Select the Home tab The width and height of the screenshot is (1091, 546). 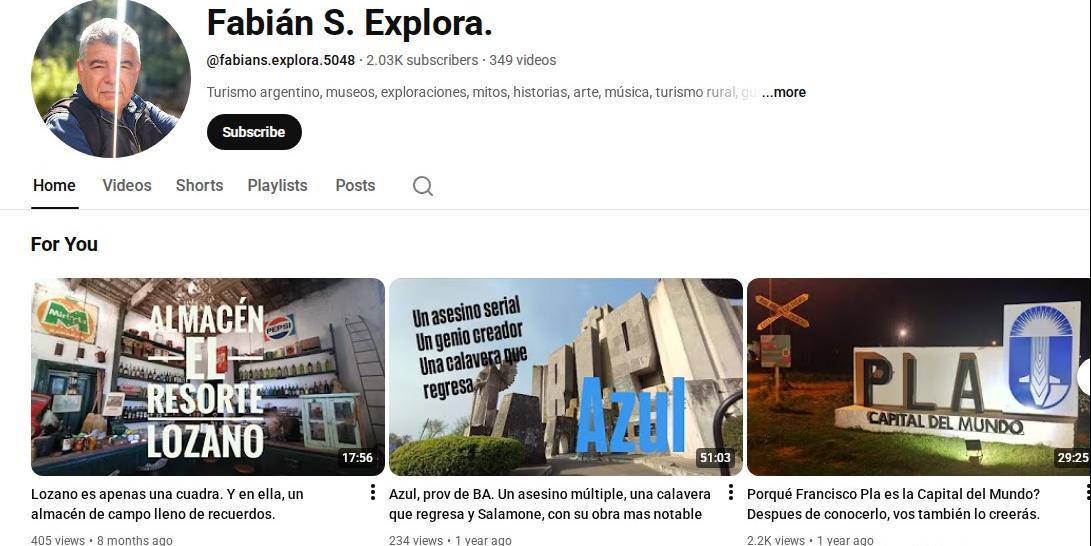point(54,186)
